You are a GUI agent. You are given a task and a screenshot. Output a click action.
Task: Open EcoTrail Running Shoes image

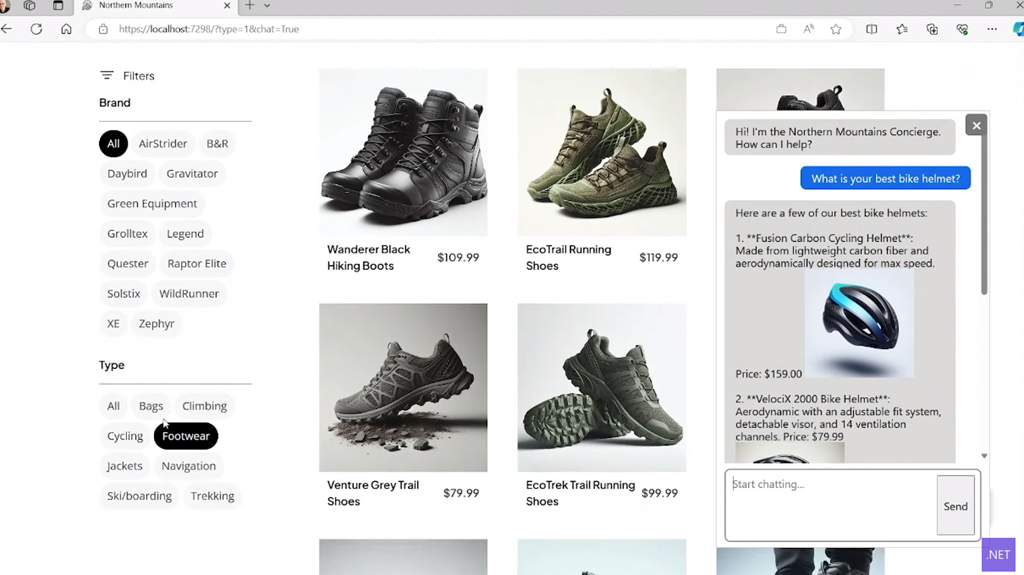coord(601,152)
